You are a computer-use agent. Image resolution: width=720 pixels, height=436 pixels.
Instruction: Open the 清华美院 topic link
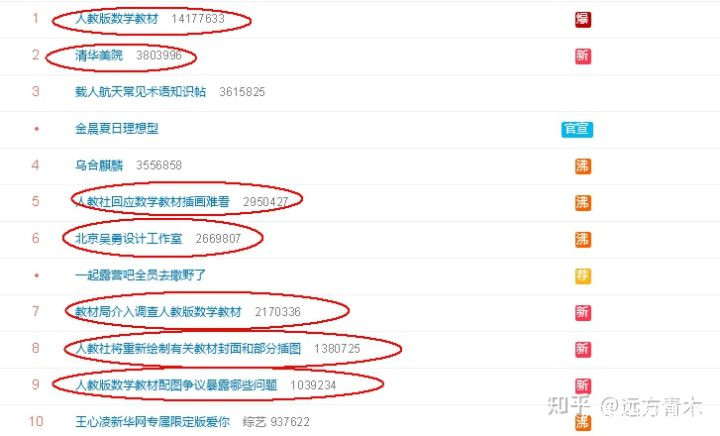[x=99, y=55]
